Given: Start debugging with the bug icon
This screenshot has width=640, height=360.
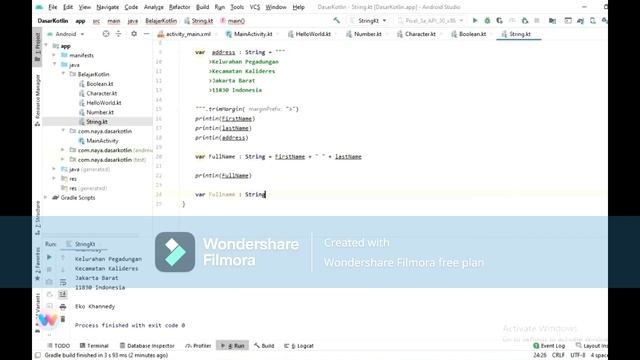Looking at the screenshot, I should [487, 20].
